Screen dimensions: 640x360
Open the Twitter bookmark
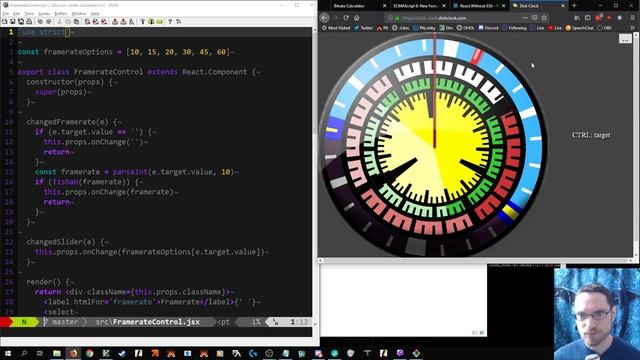pos(363,28)
